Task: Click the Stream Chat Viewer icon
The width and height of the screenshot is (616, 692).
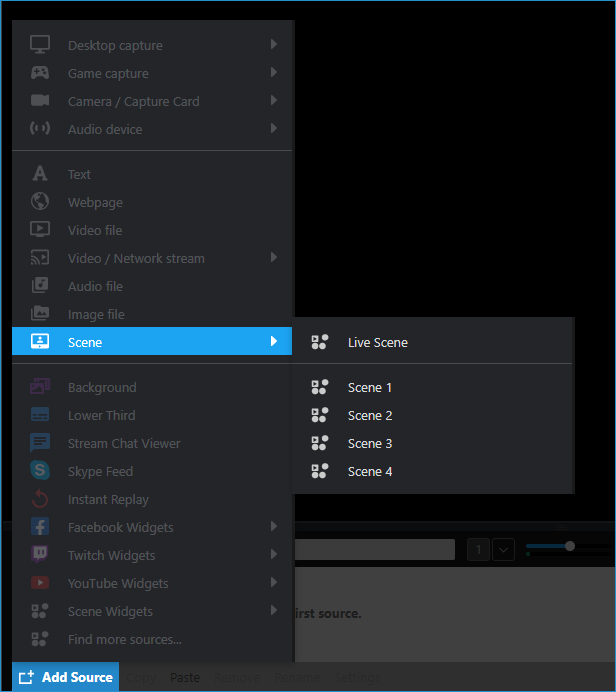Action: pos(40,443)
